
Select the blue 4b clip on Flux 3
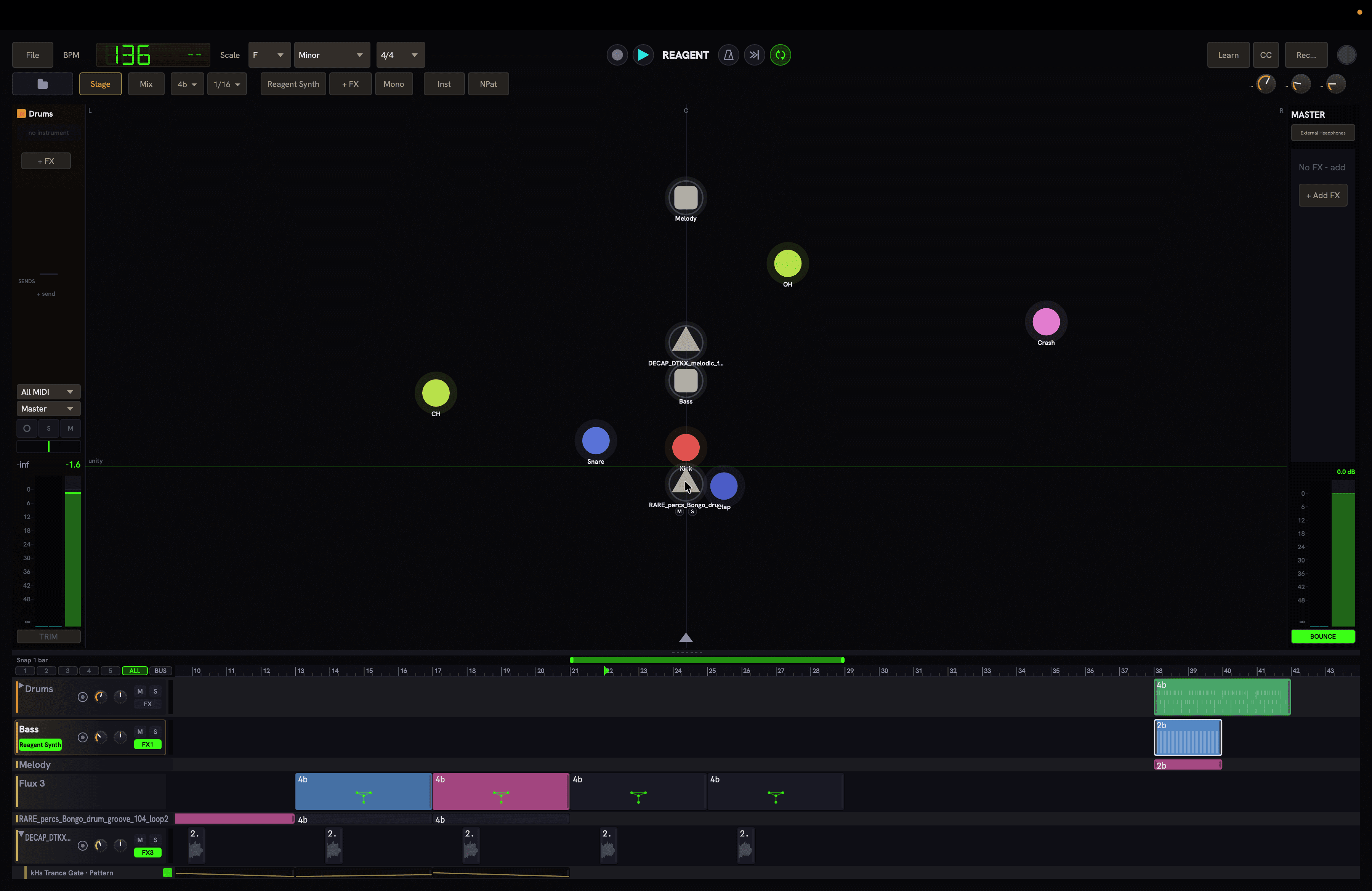tap(363, 791)
